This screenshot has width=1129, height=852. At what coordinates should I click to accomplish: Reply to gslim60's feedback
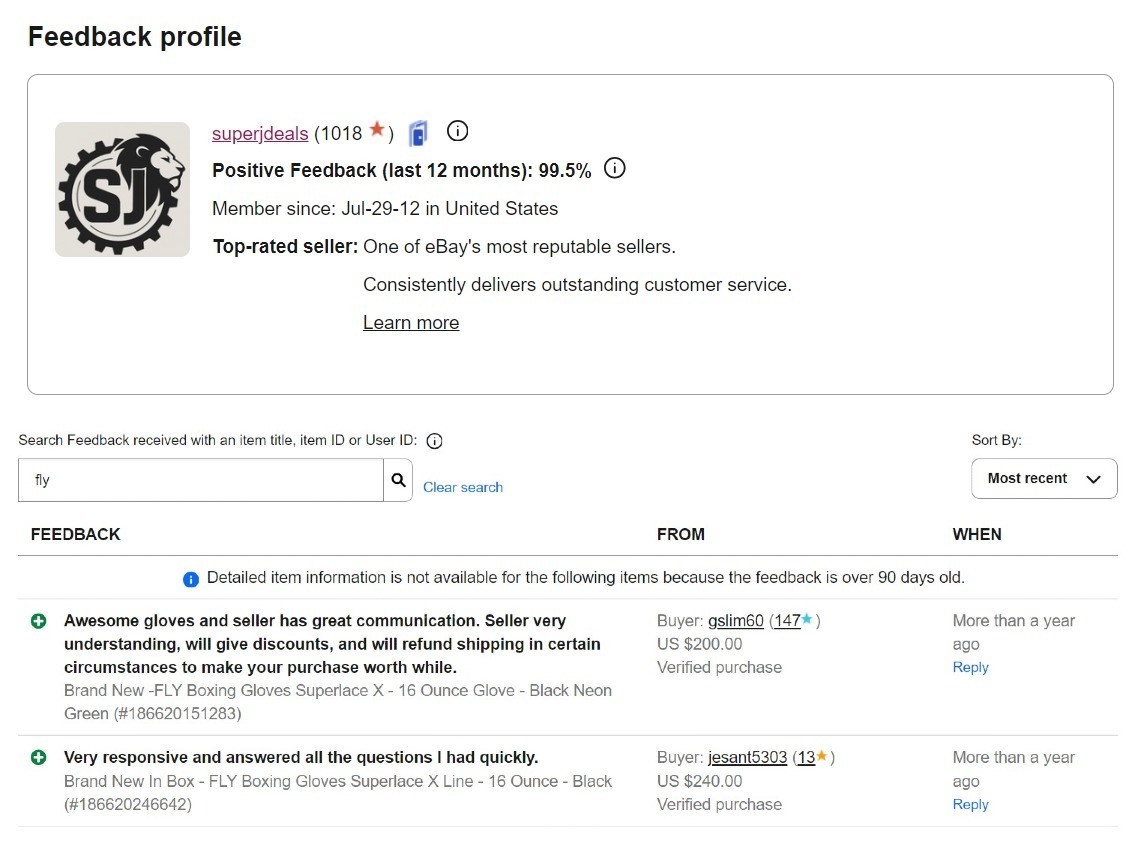coord(971,668)
